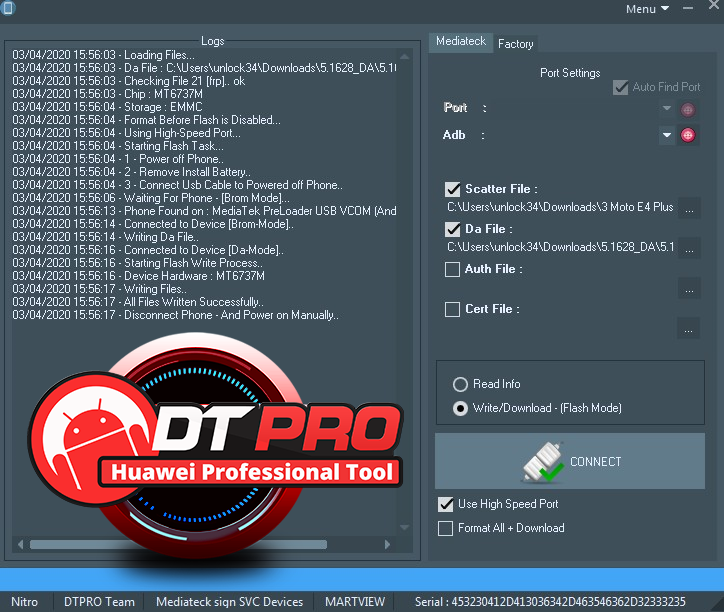Click log line 'Storage : EMMC'
The image size is (724, 612).
(107, 107)
